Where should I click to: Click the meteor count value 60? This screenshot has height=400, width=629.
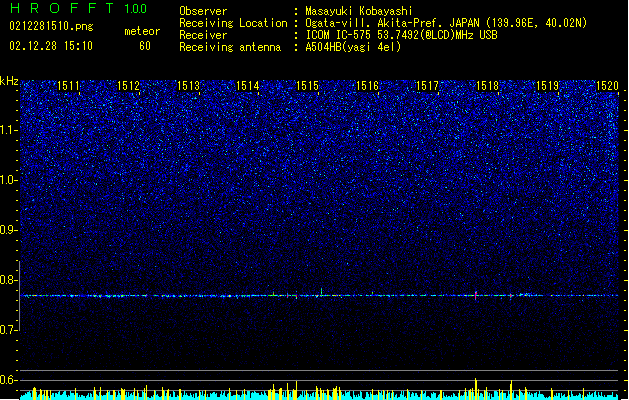click(x=145, y=46)
